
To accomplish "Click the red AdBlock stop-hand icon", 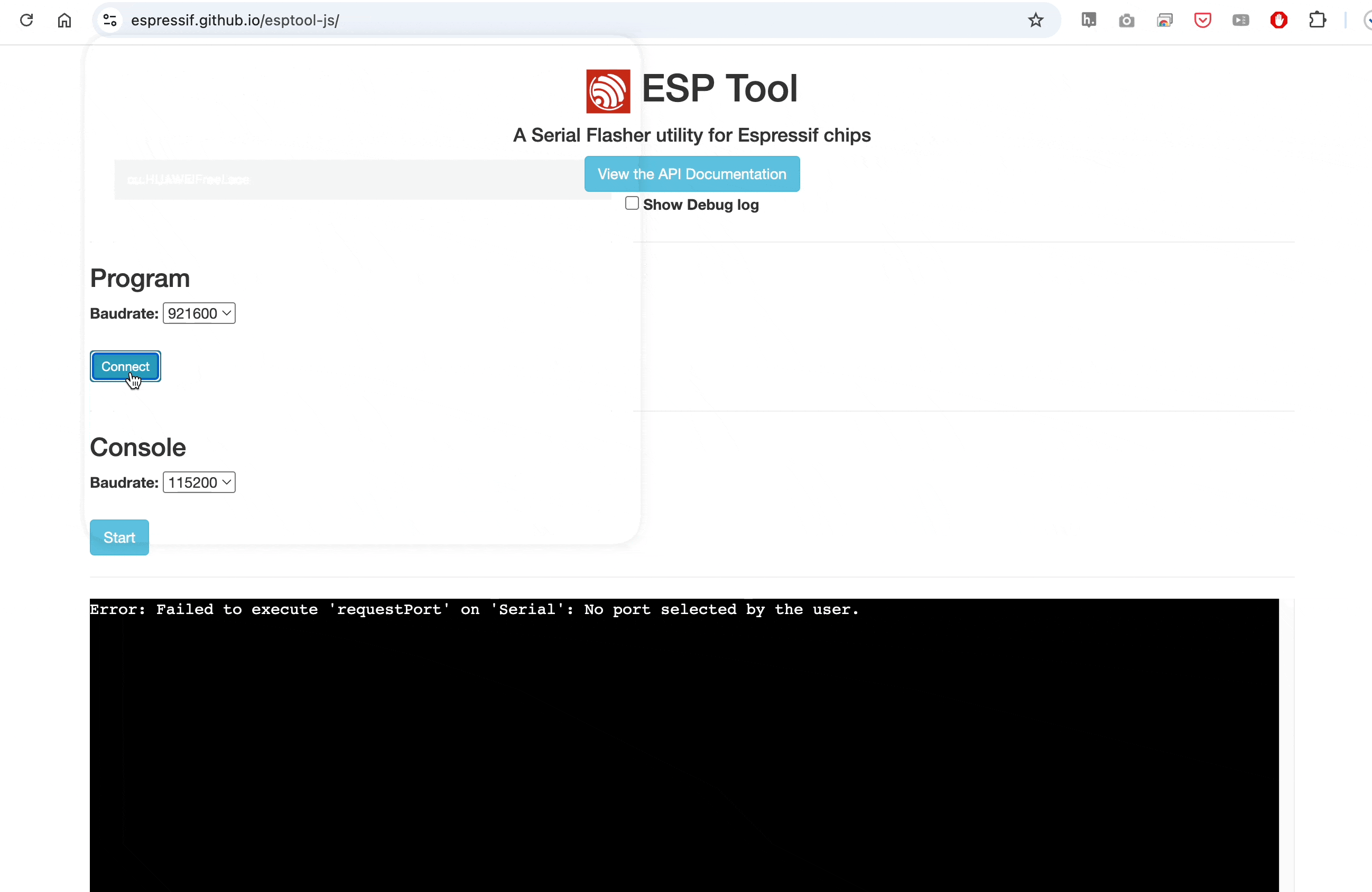I will (1278, 20).
